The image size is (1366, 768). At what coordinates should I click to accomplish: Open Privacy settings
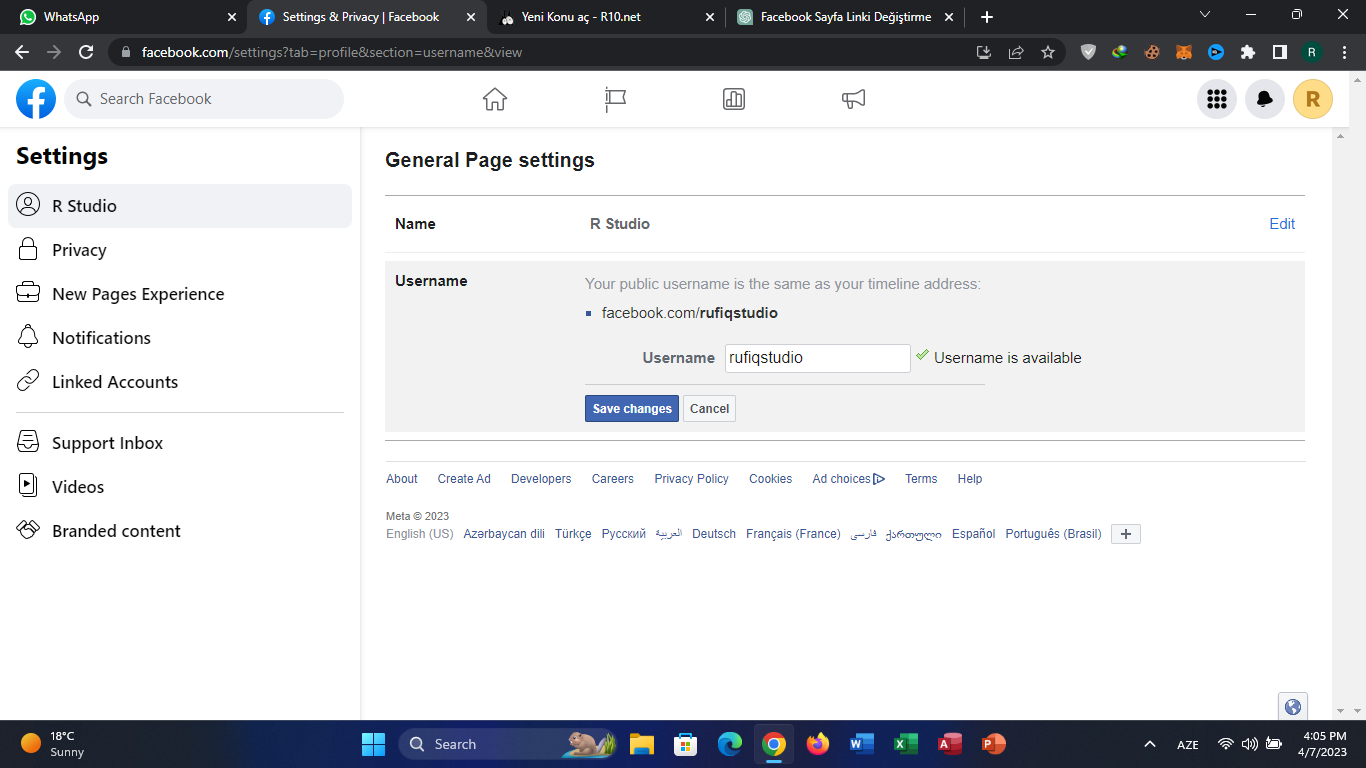(180, 250)
